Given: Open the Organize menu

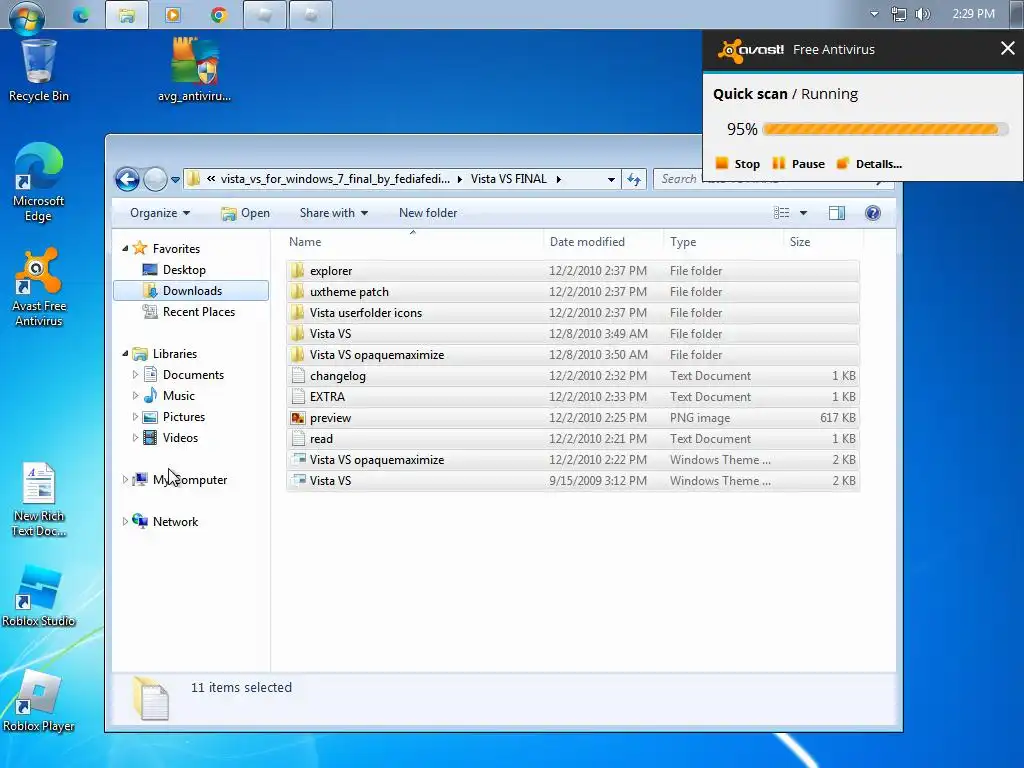Looking at the screenshot, I should (160, 213).
